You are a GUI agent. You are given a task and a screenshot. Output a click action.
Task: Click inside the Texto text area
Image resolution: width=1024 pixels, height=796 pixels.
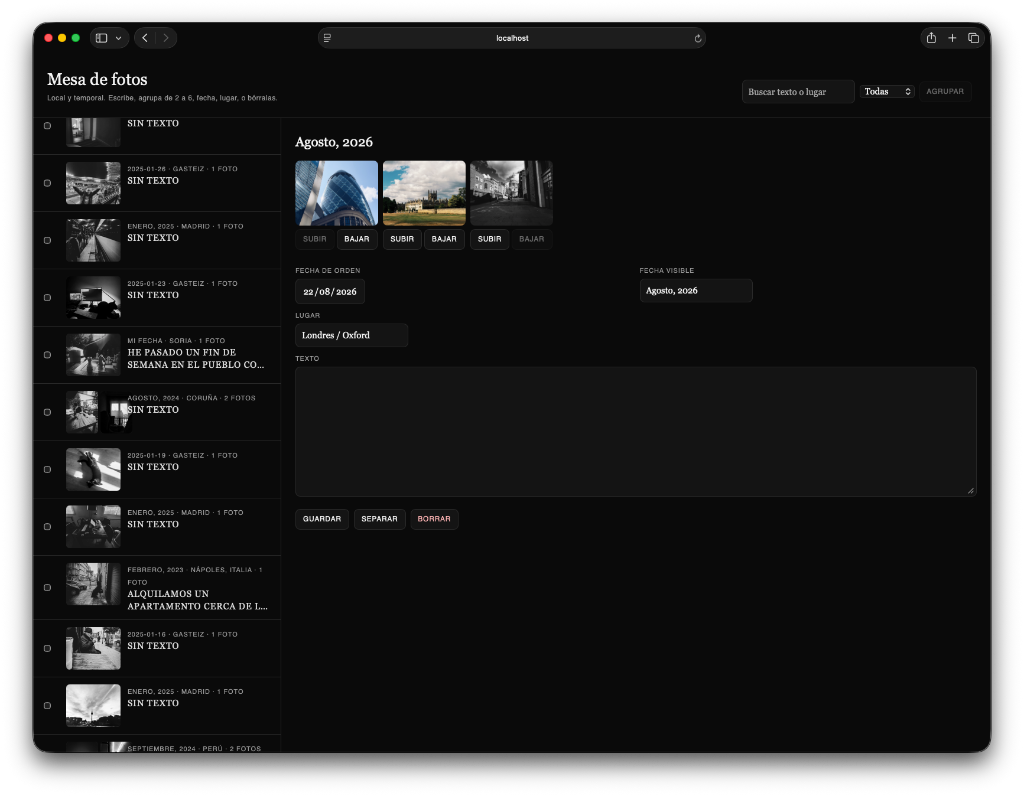635,432
